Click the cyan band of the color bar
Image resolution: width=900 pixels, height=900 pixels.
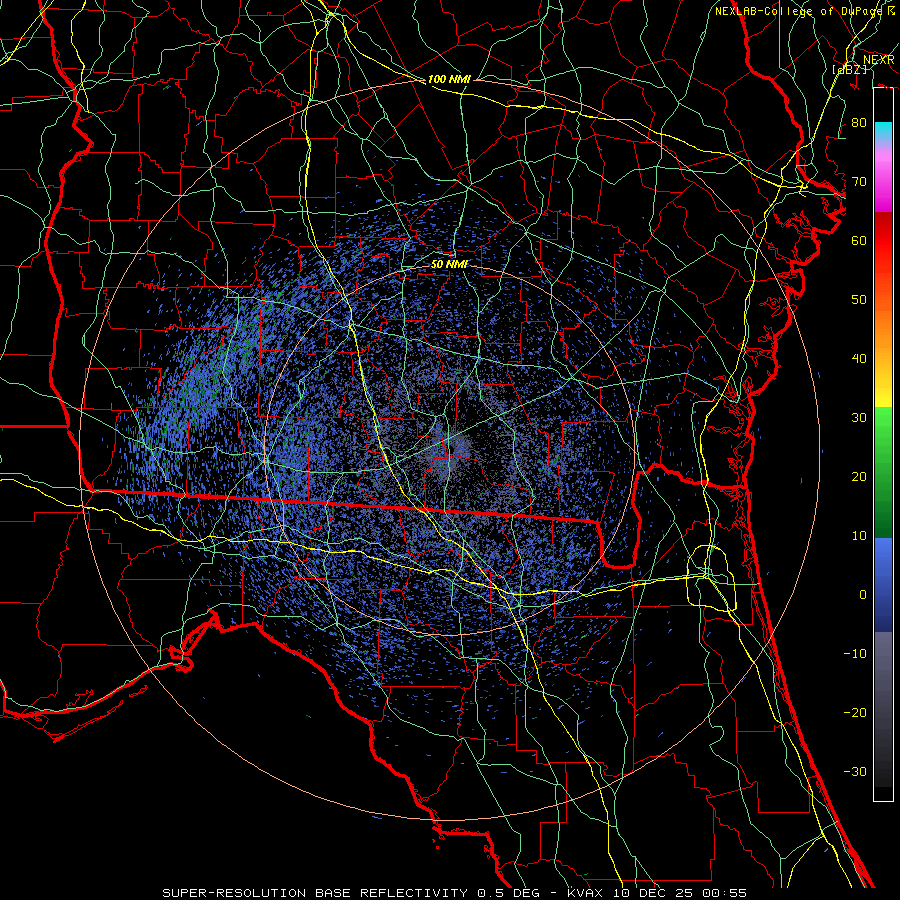(883, 133)
